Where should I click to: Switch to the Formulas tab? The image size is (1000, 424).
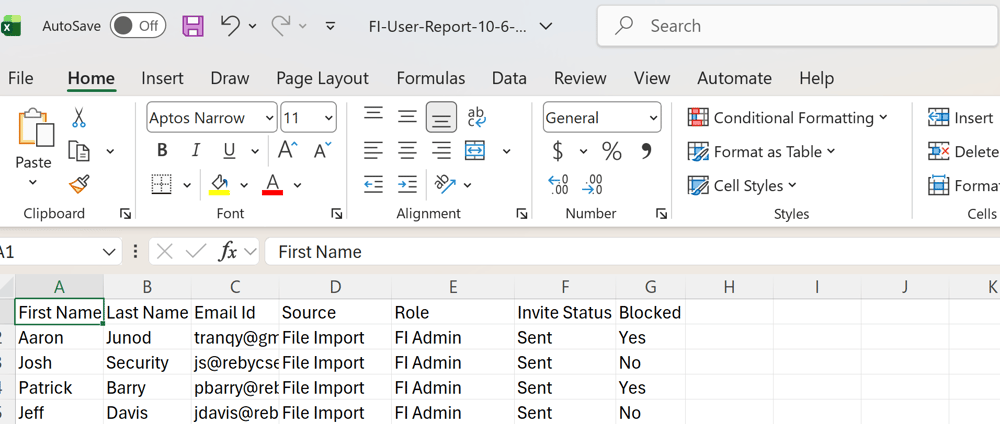coord(430,78)
